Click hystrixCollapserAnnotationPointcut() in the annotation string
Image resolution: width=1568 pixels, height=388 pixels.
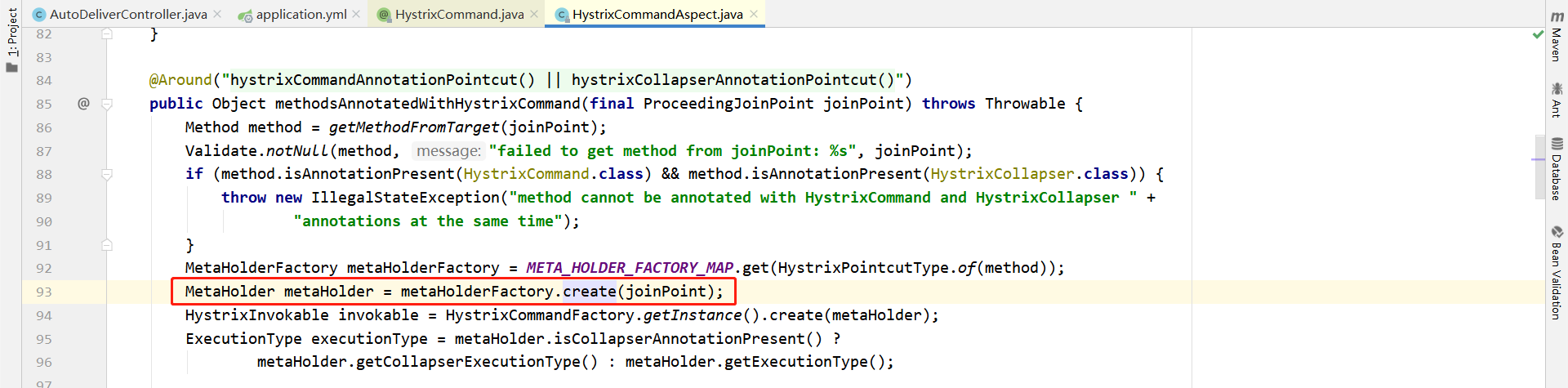click(733, 80)
